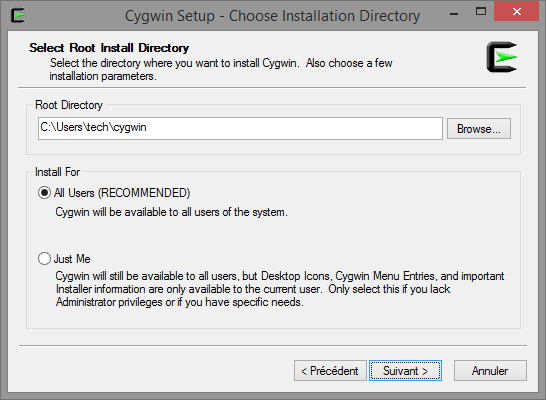Screen dimensions: 546x400
Task: Close the setup with the red X
Action: [516, 11]
